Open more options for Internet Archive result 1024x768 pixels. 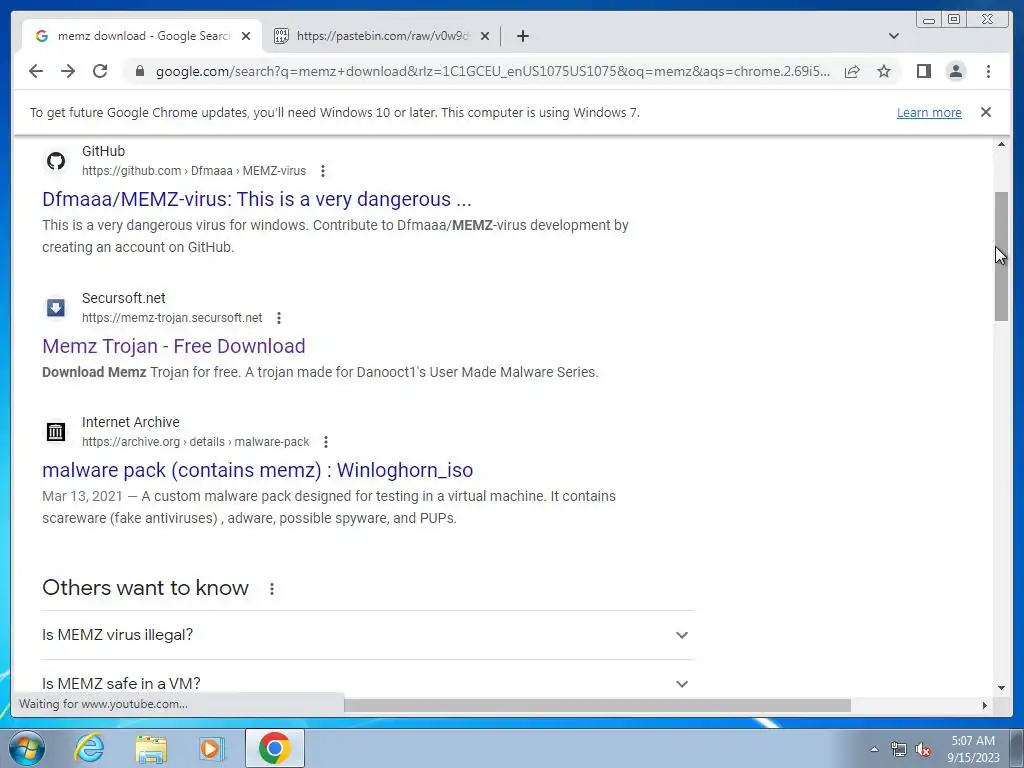point(326,442)
